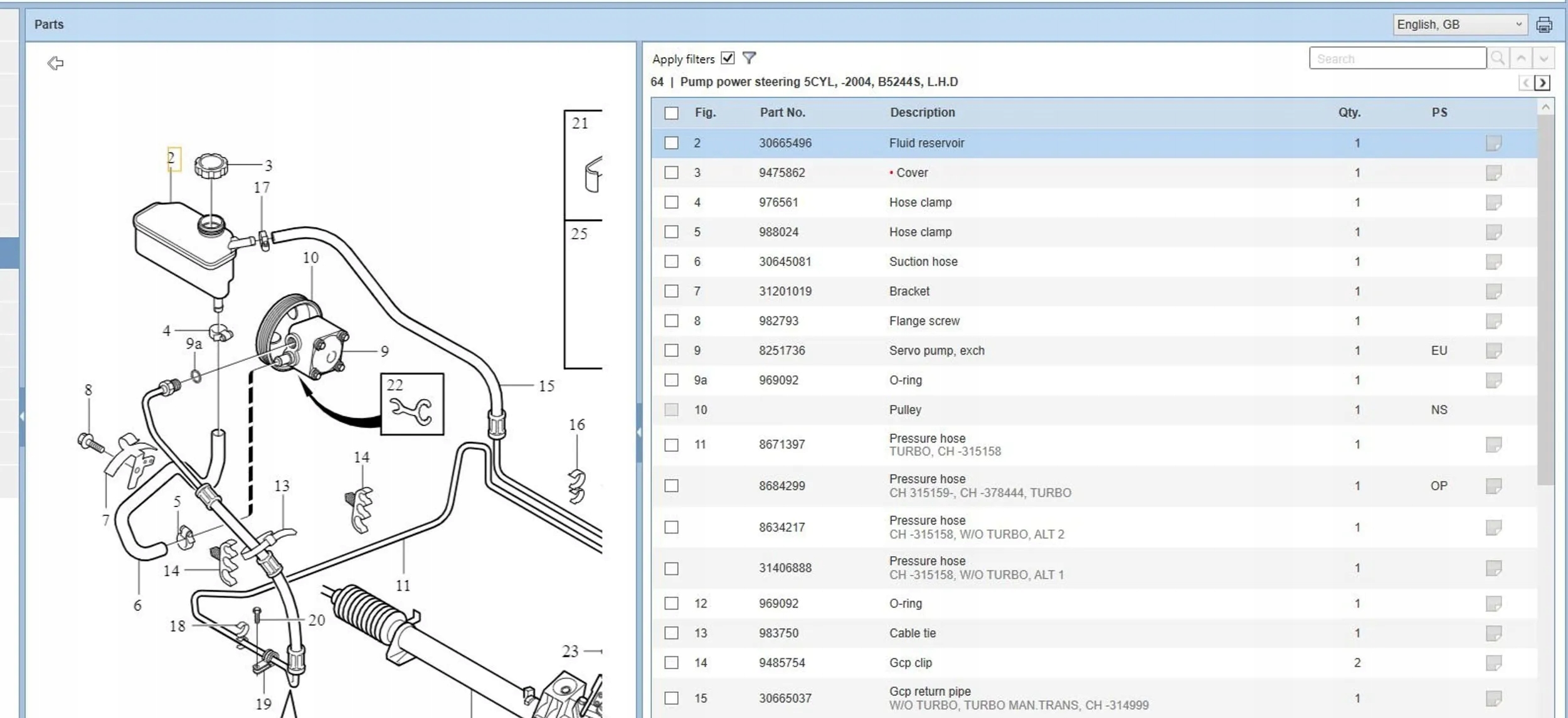Collapse diagram panel via left splitter arrow
Viewport: 1568px width, 718px height.
(x=638, y=432)
